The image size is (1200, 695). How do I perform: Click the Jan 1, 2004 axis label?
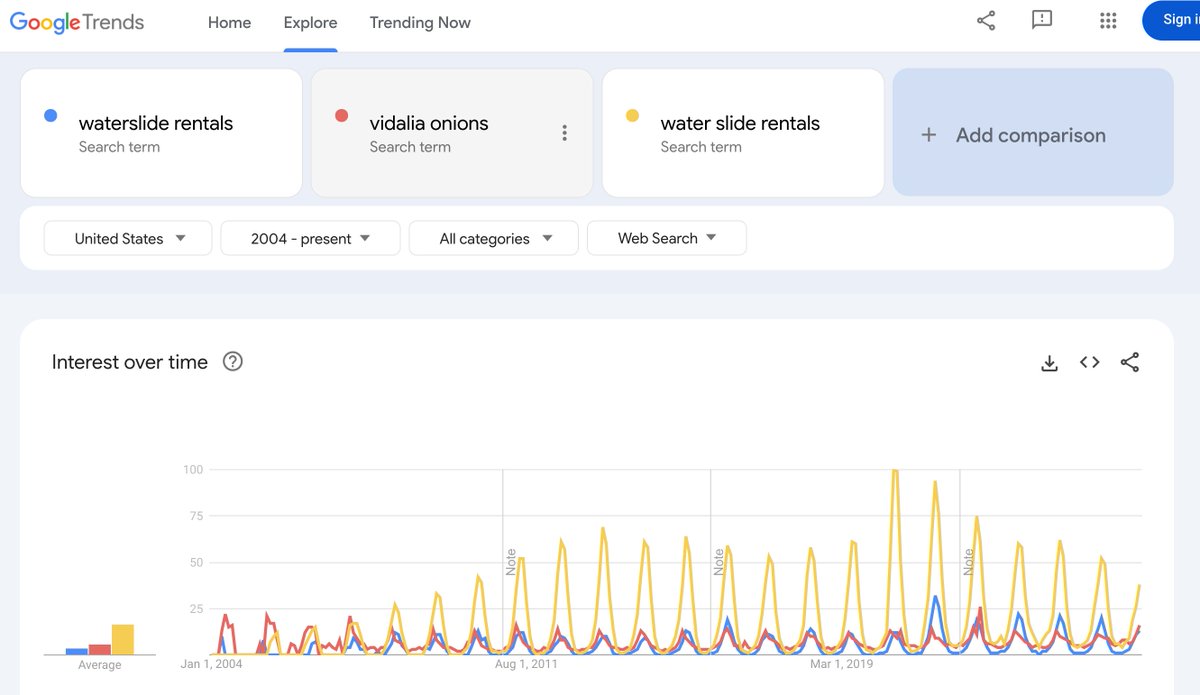(x=211, y=664)
